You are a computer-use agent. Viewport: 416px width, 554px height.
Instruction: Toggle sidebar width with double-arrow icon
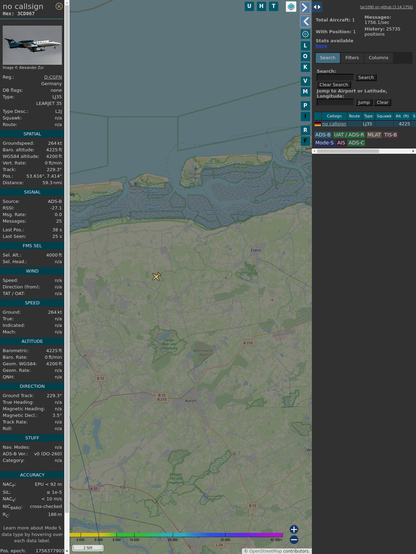click(x=317, y=7)
